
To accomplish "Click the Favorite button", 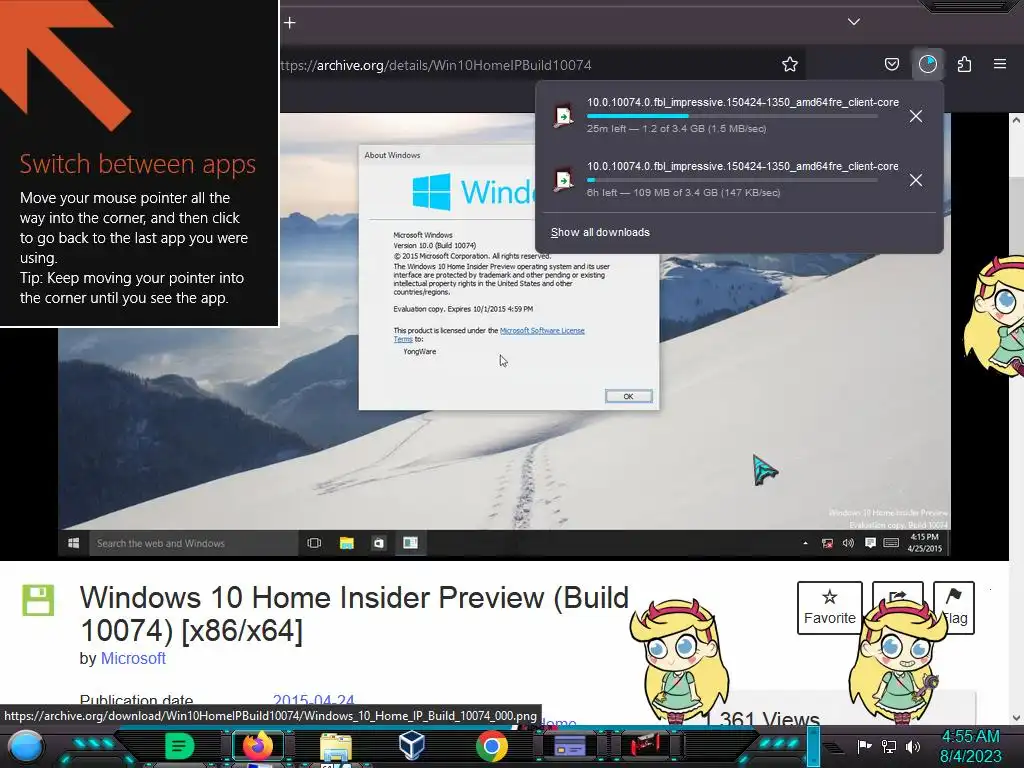I will [829, 608].
